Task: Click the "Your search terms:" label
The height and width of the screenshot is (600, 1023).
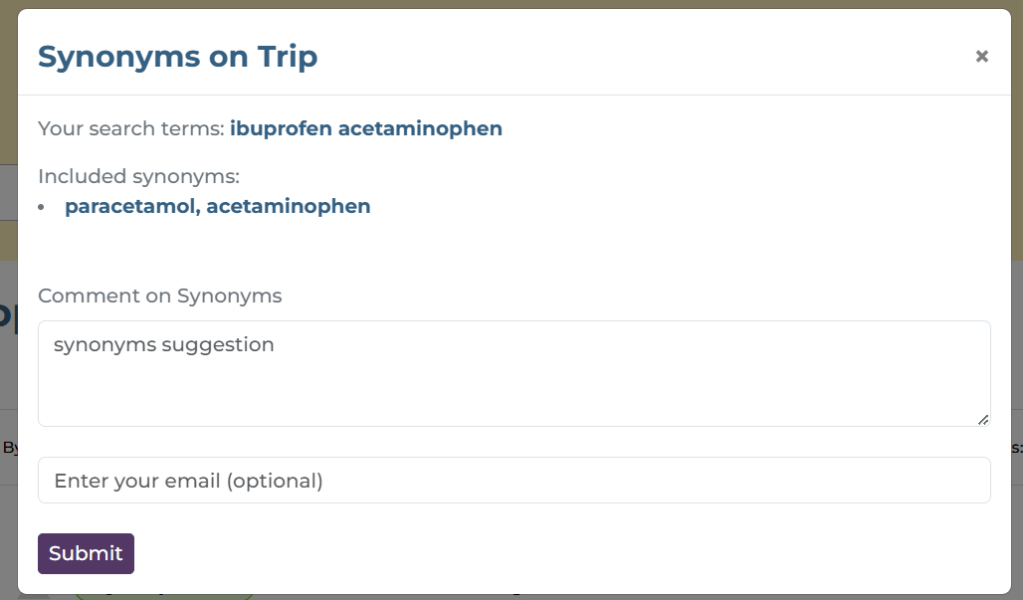Action: [130, 129]
